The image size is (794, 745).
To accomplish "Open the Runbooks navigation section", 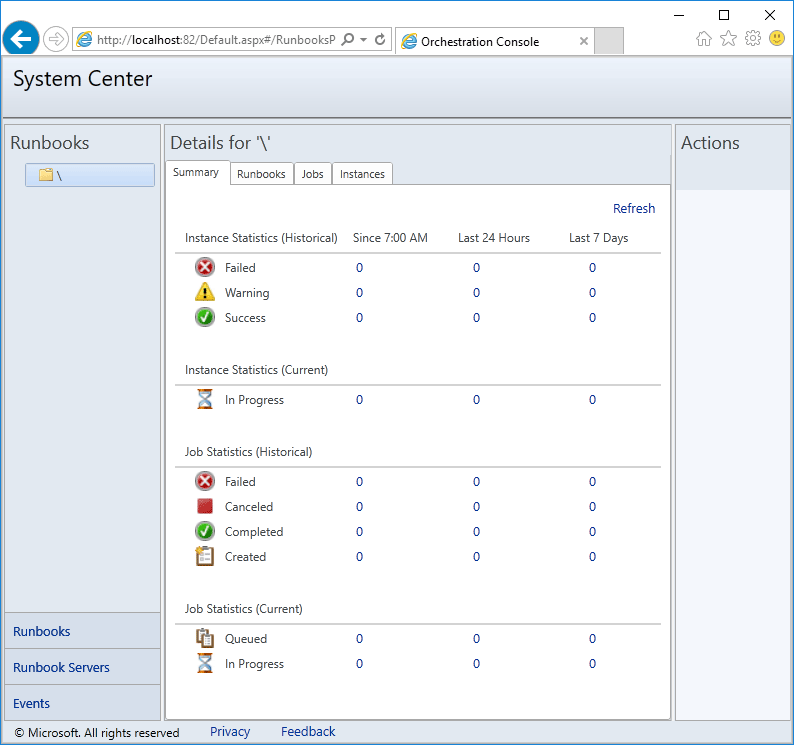I will (x=83, y=631).
